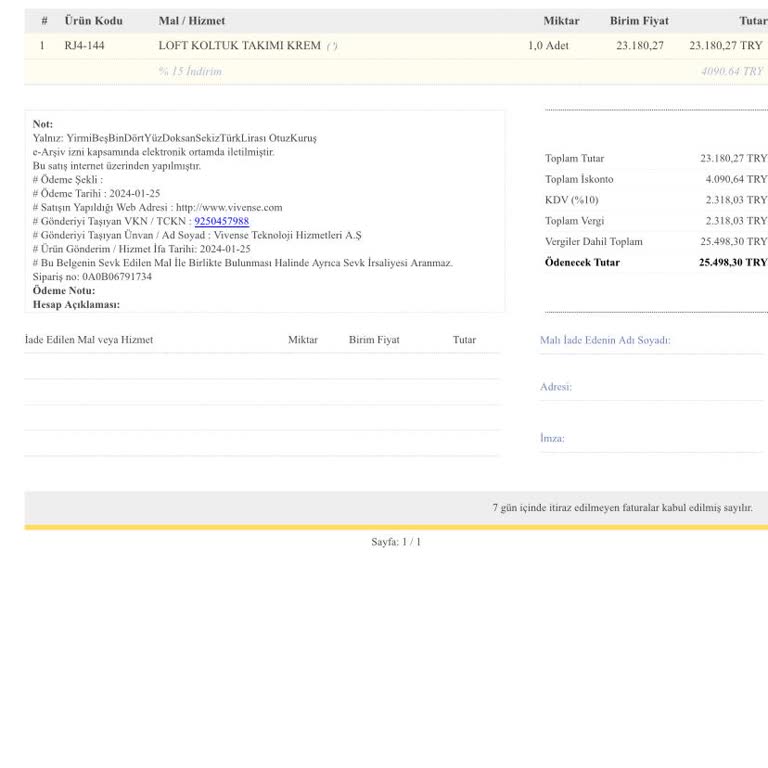Click the bold amount '25.498,30 TRY'
Image resolution: width=768 pixels, height=768 pixels.
click(x=733, y=262)
